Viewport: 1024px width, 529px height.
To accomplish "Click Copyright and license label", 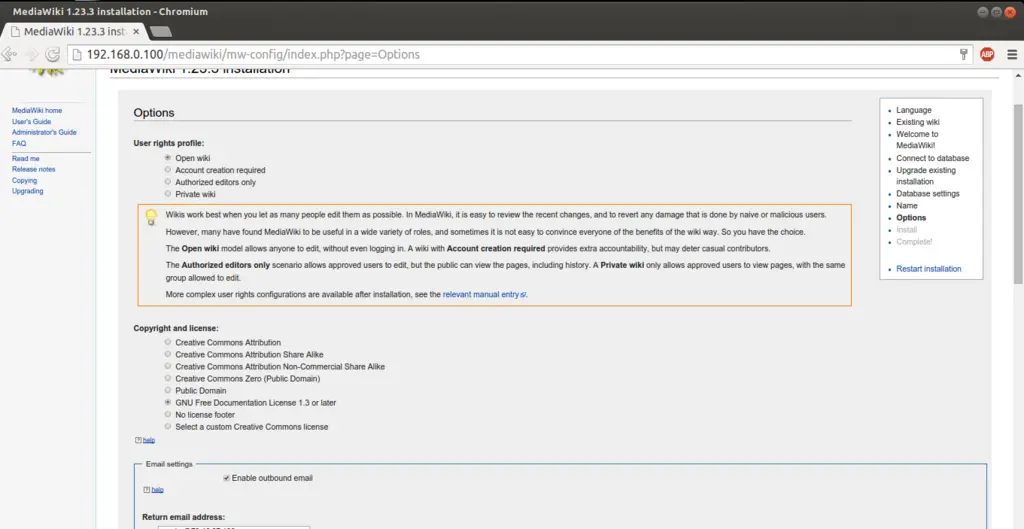I will (x=176, y=329).
